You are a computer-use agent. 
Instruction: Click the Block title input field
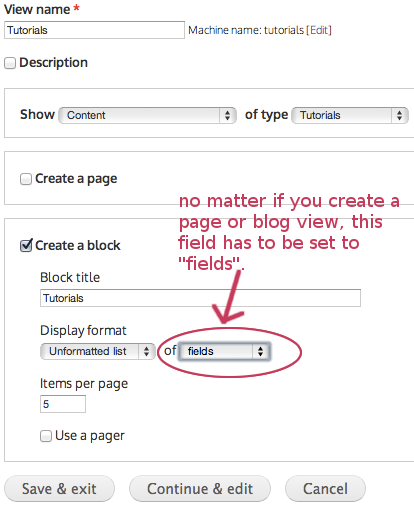(200, 298)
